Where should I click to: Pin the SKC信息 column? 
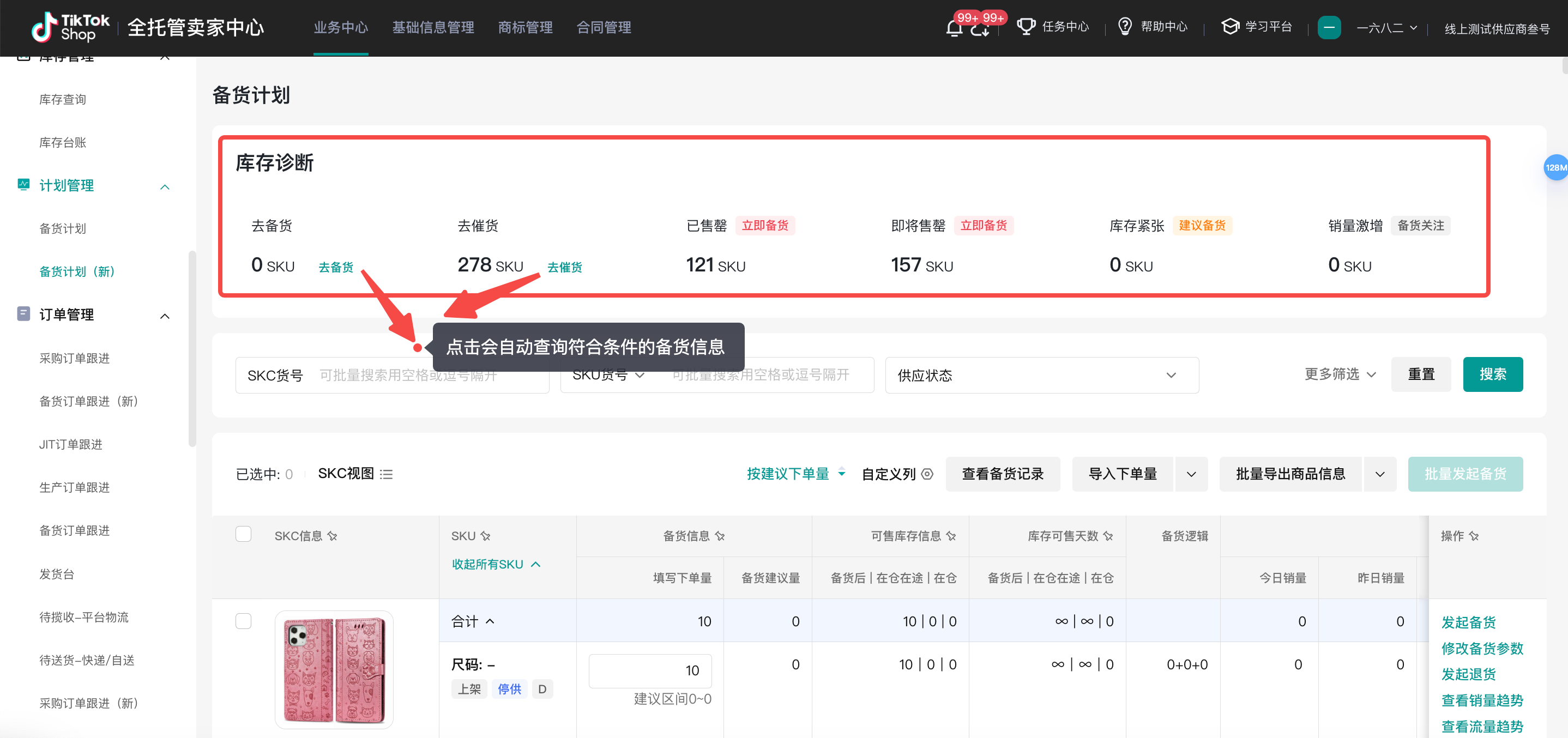(333, 536)
